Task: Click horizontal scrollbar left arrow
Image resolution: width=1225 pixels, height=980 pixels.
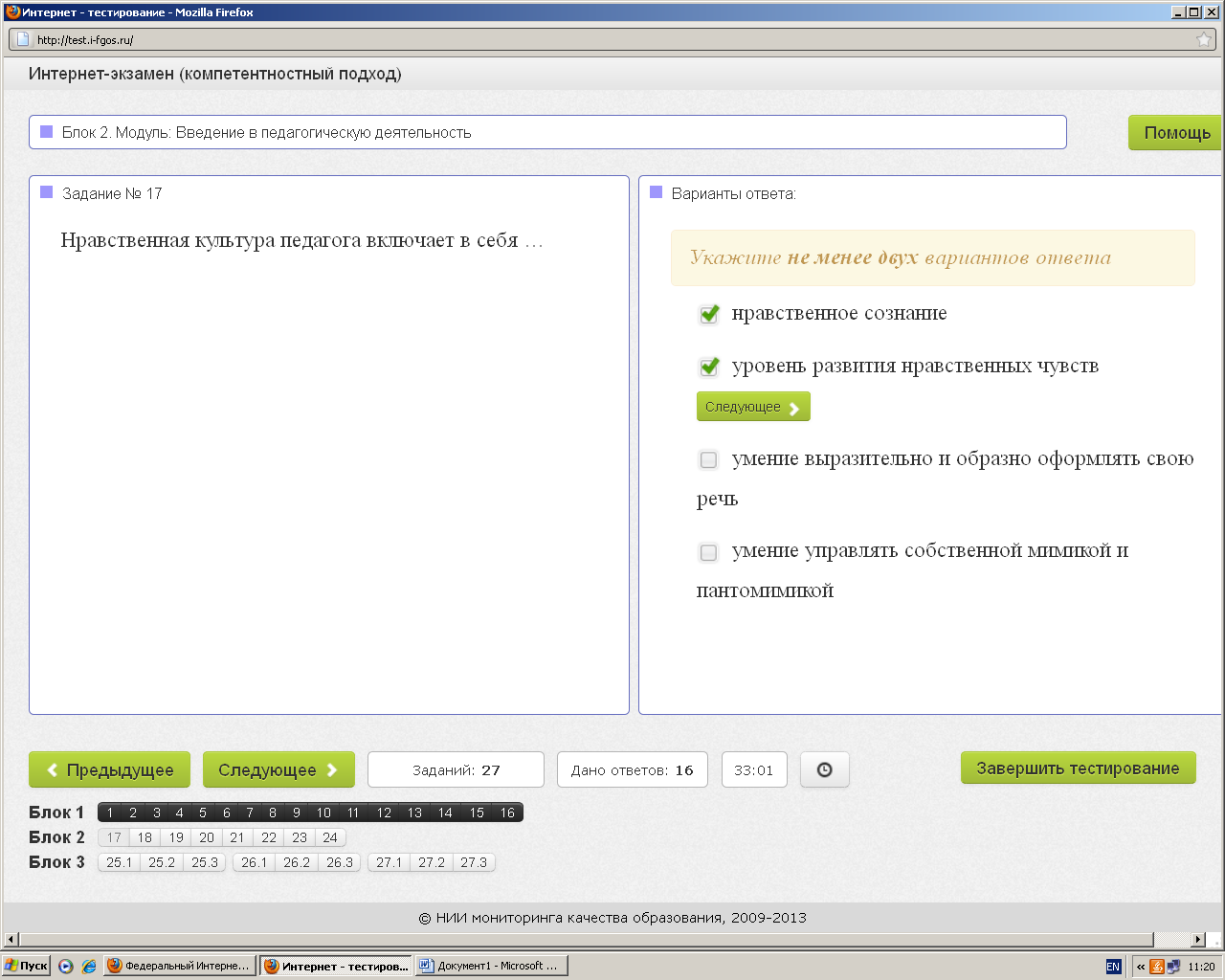Action: [11, 940]
